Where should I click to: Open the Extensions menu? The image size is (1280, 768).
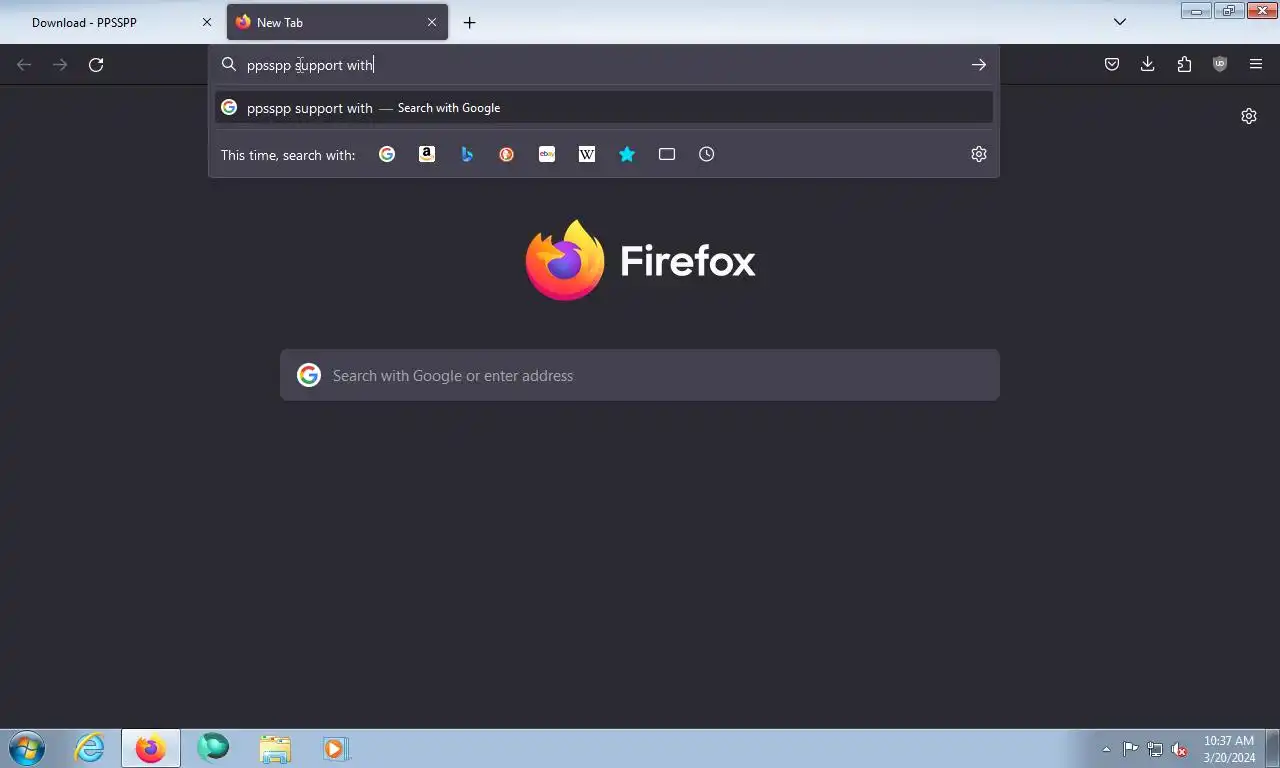(1184, 65)
